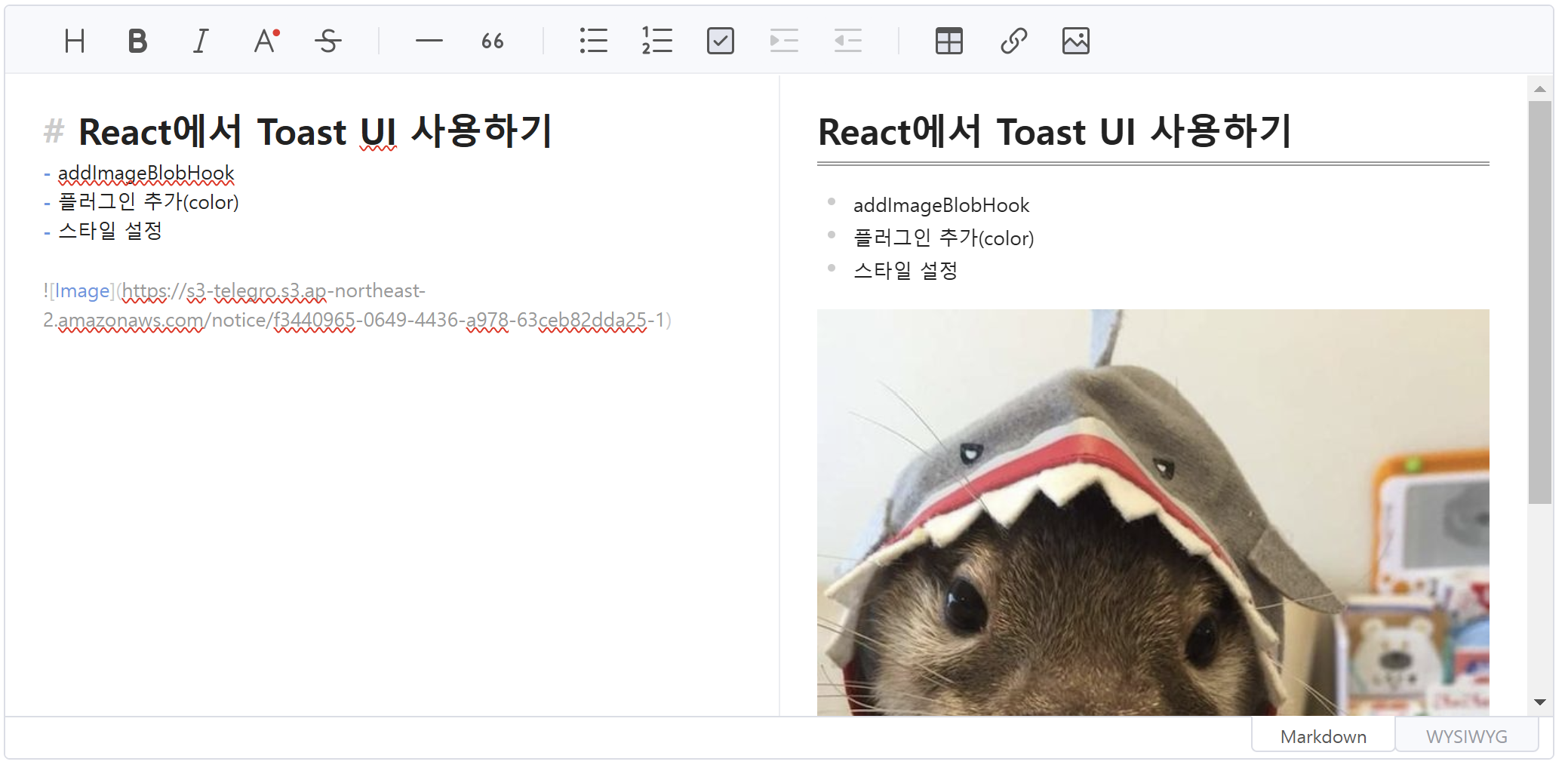Click the indent toolbar button
Viewport: 1568px width, 783px height.
coord(784,41)
